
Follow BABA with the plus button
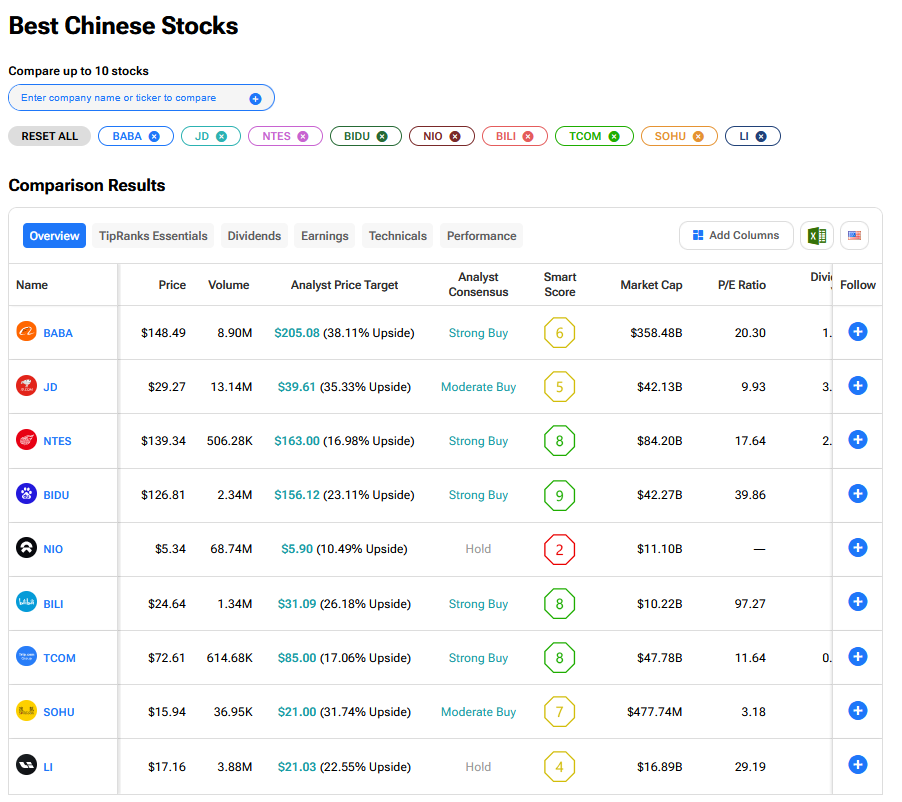pos(857,332)
